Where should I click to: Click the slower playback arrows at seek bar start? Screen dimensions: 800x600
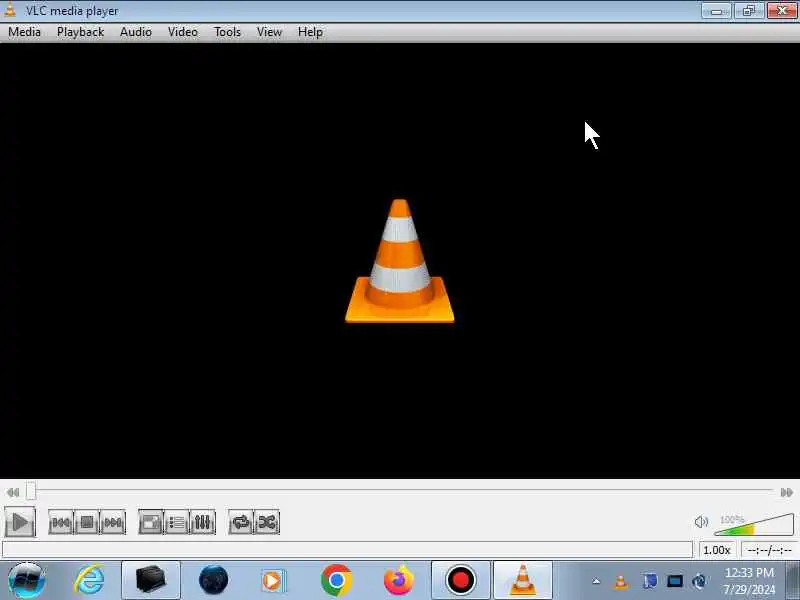click(x=13, y=492)
